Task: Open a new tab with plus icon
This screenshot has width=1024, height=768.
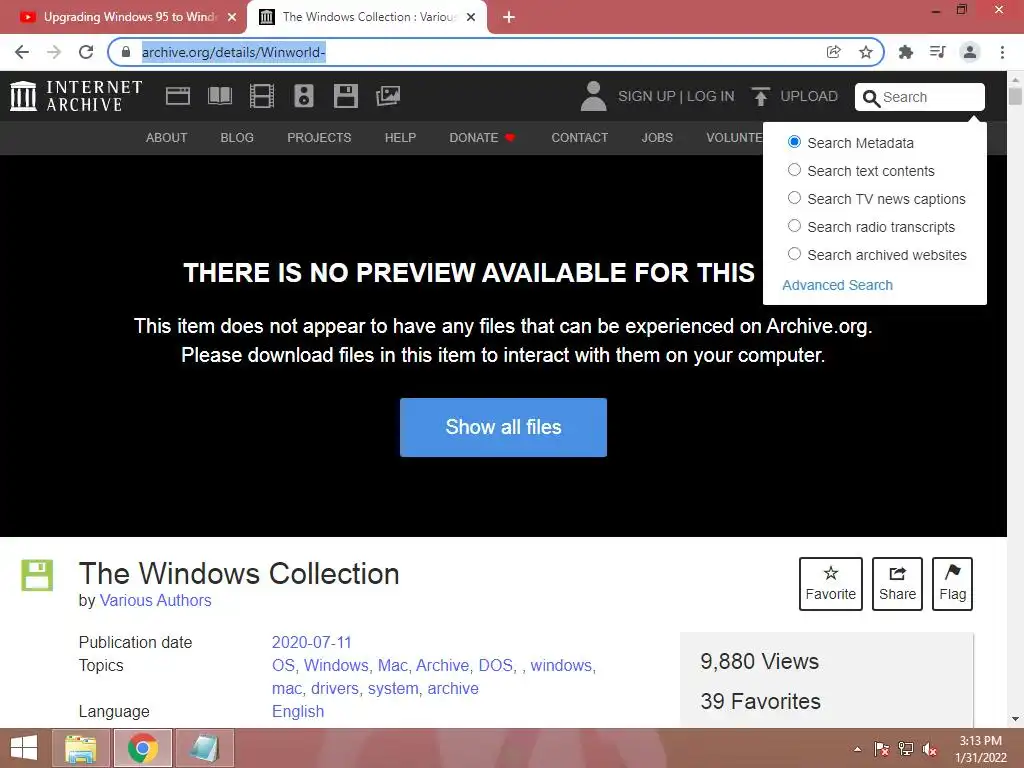Action: [x=509, y=17]
